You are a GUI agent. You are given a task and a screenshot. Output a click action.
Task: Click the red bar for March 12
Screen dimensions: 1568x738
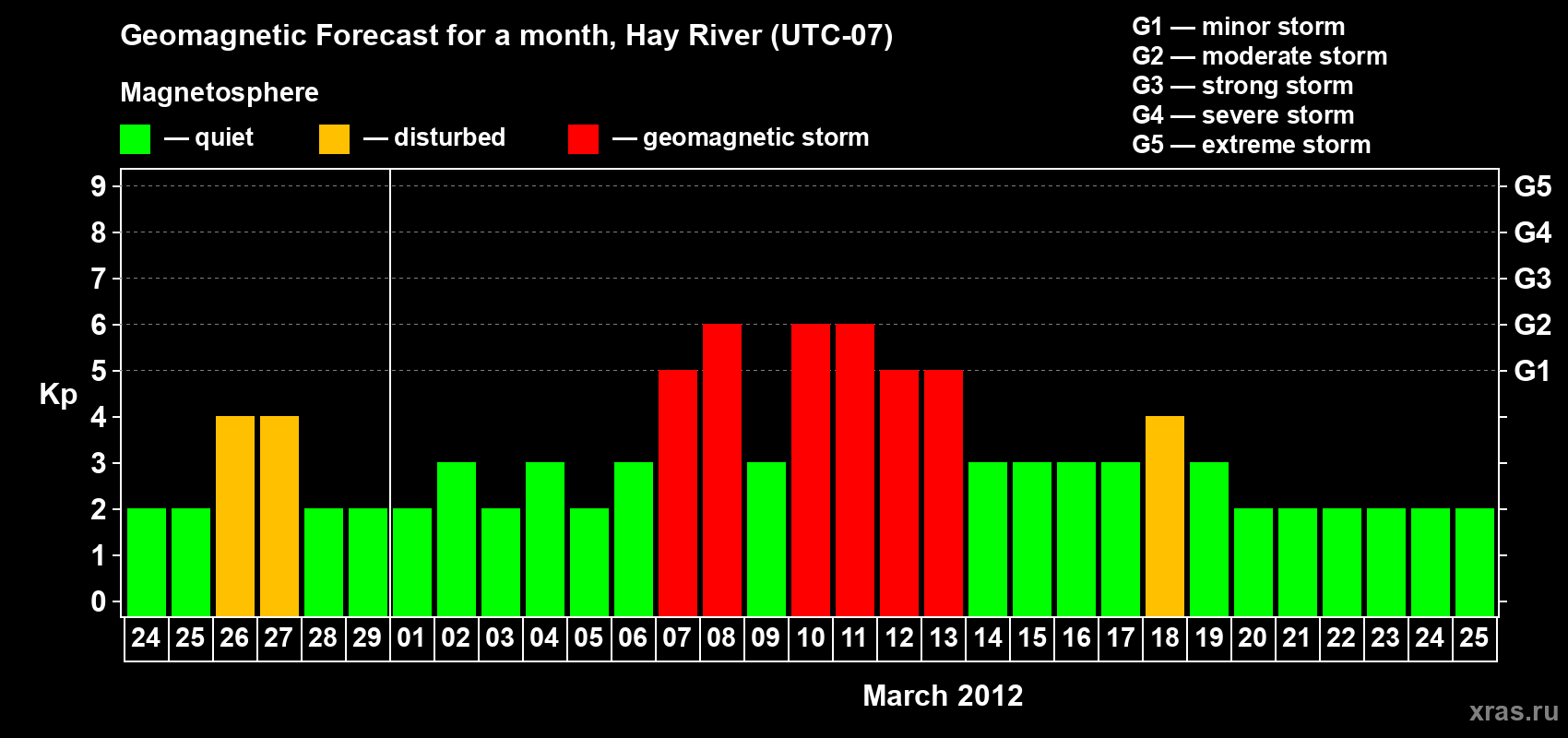899,493
